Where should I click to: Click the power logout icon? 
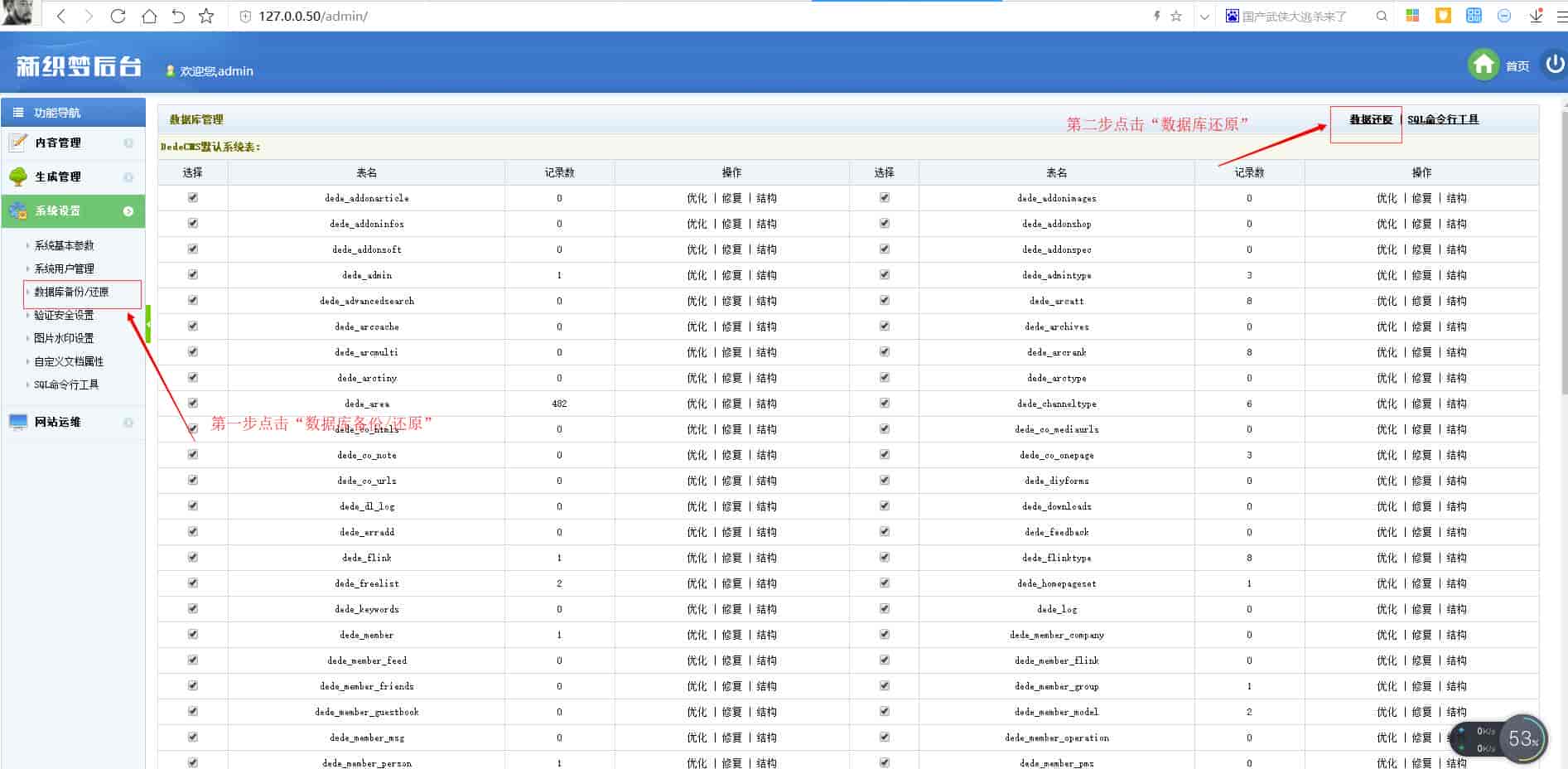pos(1554,65)
